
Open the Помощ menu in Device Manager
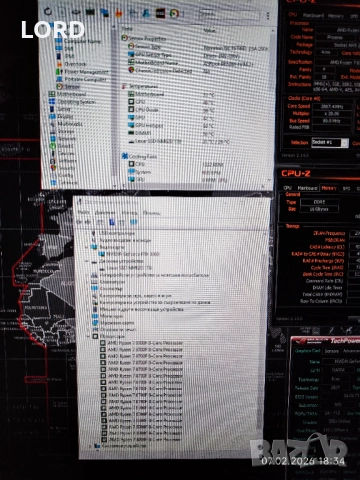(152, 213)
